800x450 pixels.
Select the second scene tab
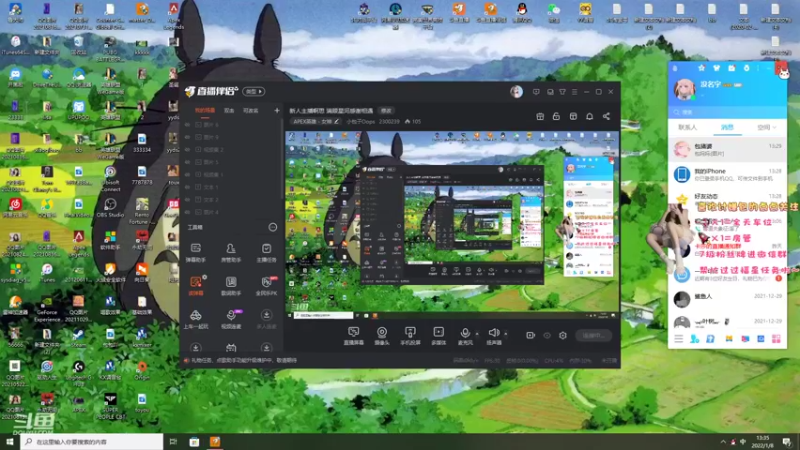[229, 110]
